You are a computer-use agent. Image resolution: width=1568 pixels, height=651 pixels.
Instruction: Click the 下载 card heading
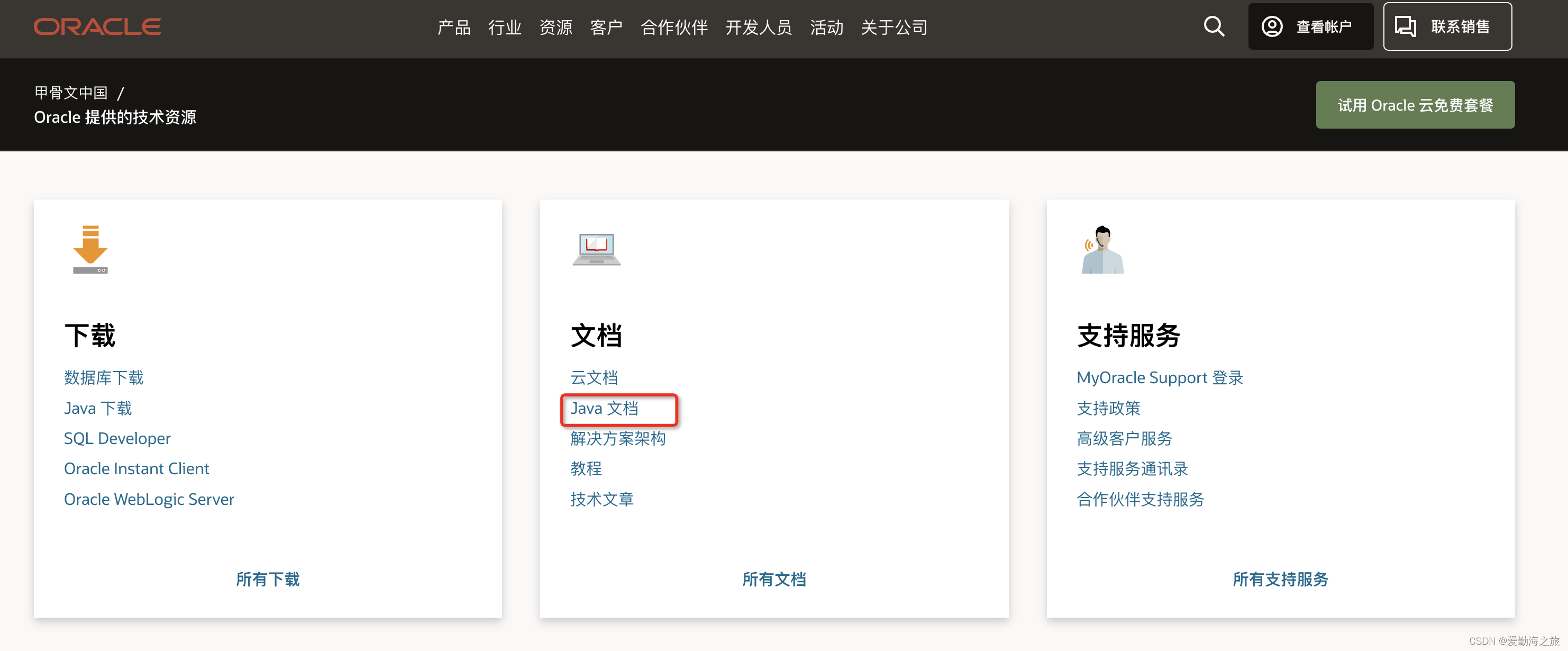(90, 336)
